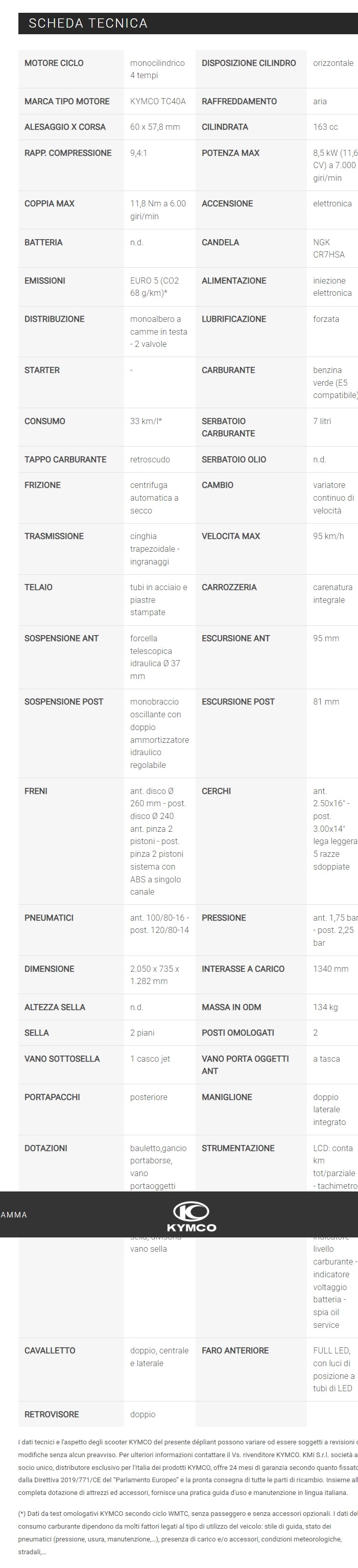Image resolution: width=358 pixels, height=1568 pixels.
Task: Click the POTENZA MAX label
Action: [x=230, y=153]
